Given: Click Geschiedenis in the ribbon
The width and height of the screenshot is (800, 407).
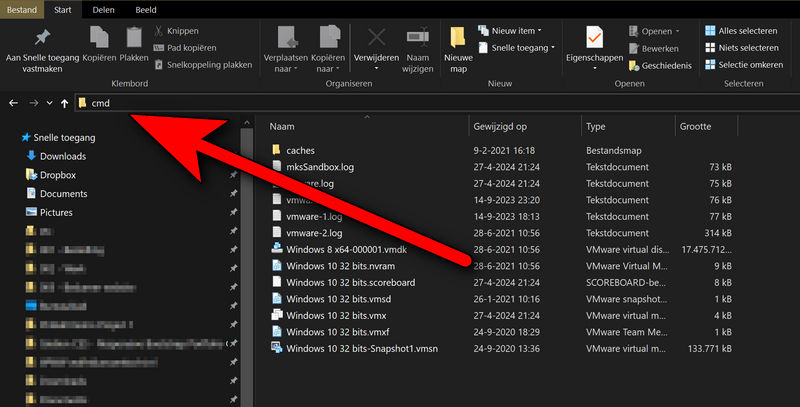Looking at the screenshot, I should point(660,65).
